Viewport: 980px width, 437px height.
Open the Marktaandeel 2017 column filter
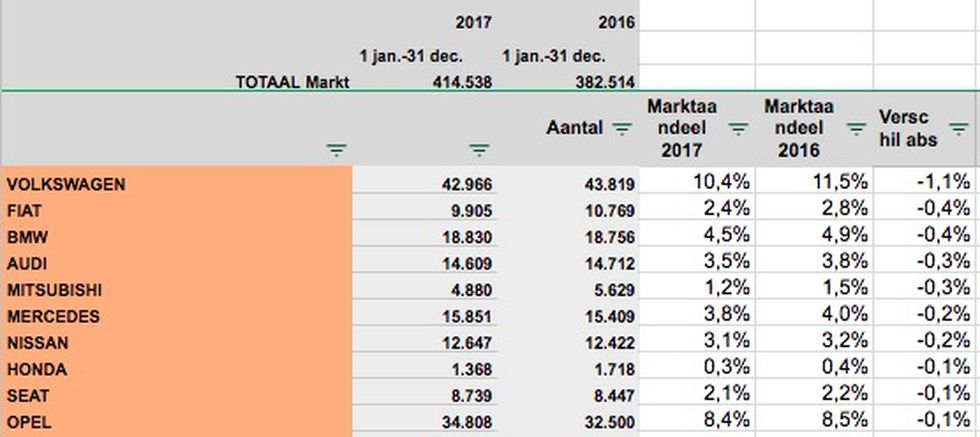739,129
